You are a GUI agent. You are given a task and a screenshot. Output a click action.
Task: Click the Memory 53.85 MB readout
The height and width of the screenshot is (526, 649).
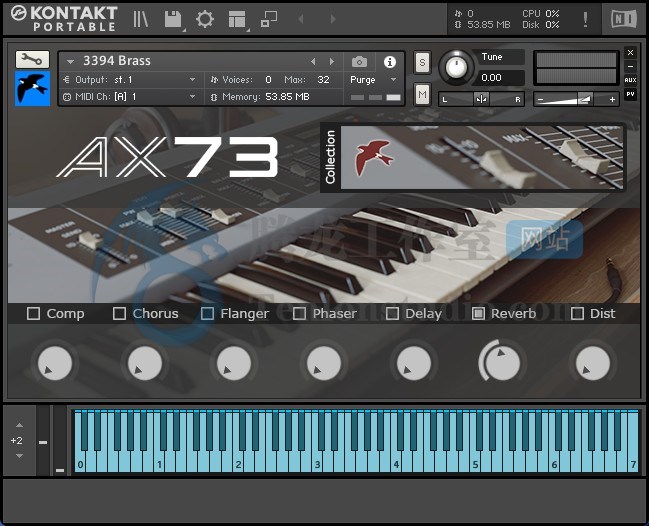click(x=266, y=97)
